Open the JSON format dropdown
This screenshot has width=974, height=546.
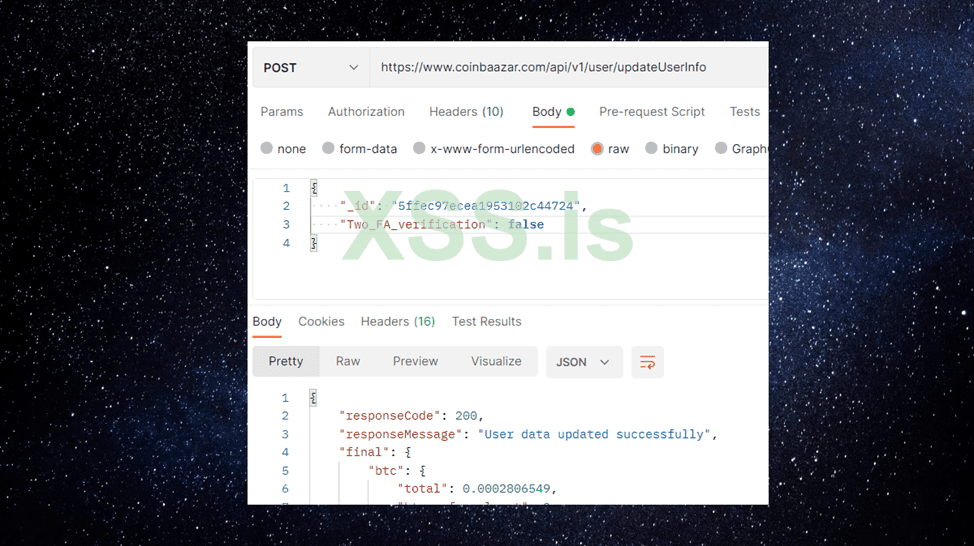point(584,362)
